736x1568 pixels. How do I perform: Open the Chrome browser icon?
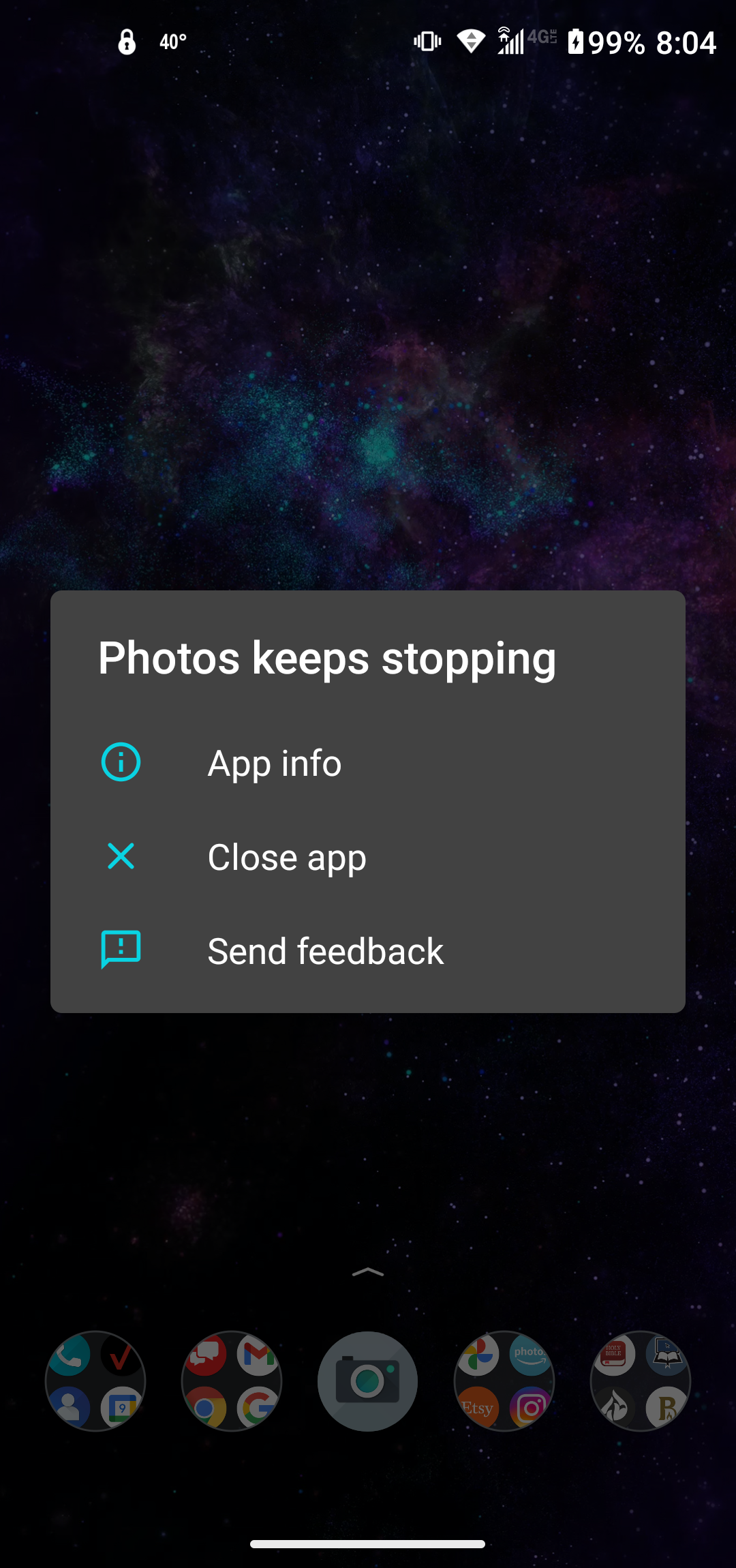(x=206, y=1407)
